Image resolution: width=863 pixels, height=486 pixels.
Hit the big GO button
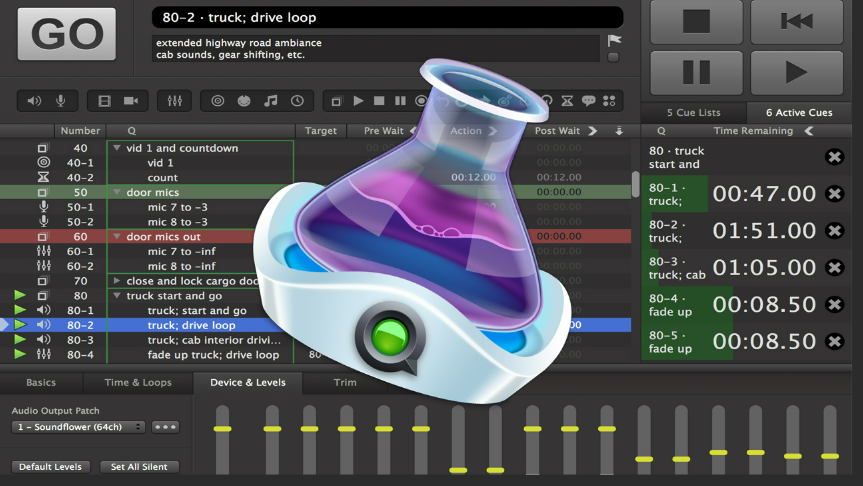tap(67, 34)
